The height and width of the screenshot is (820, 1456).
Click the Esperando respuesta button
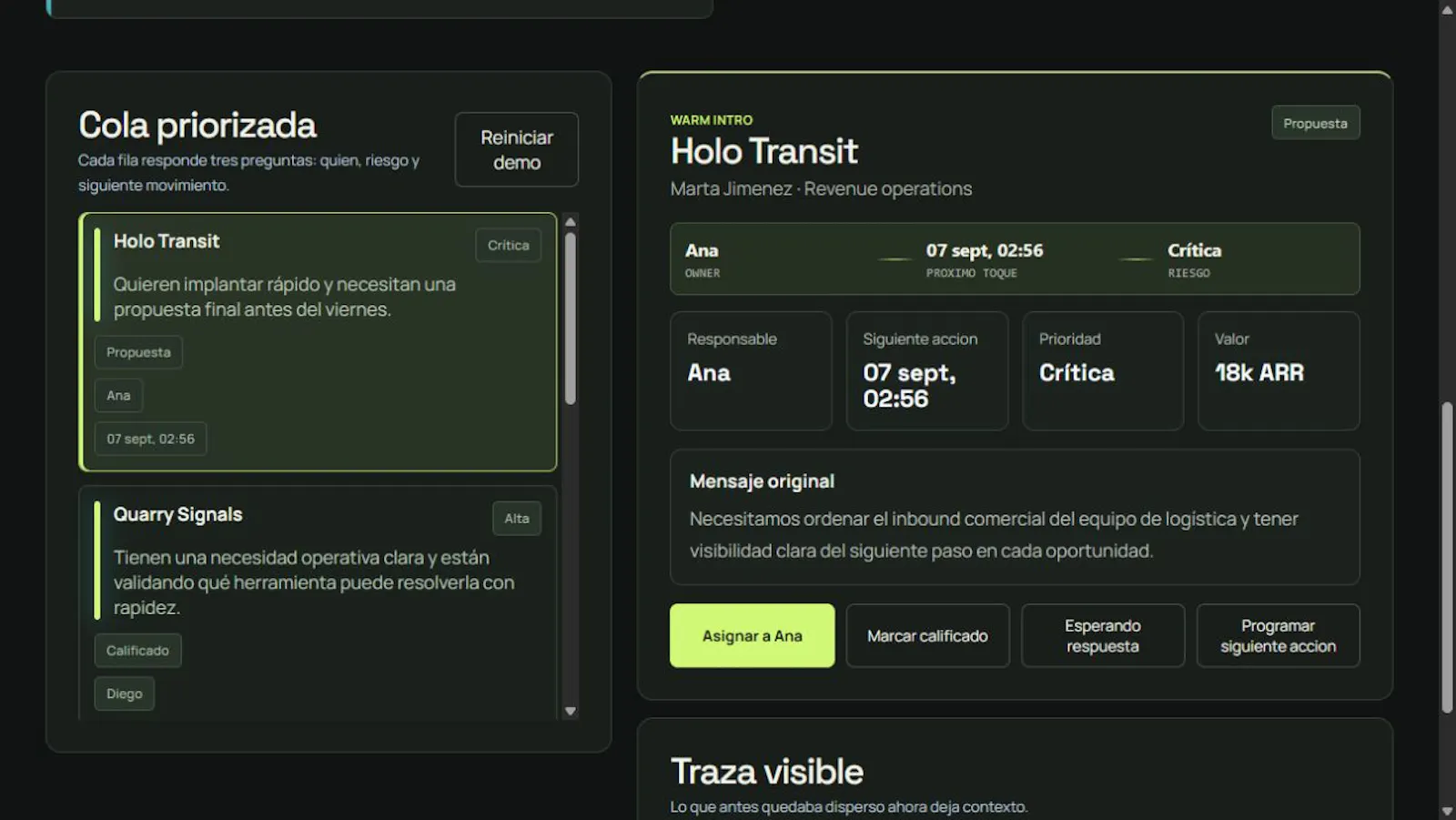(1103, 635)
